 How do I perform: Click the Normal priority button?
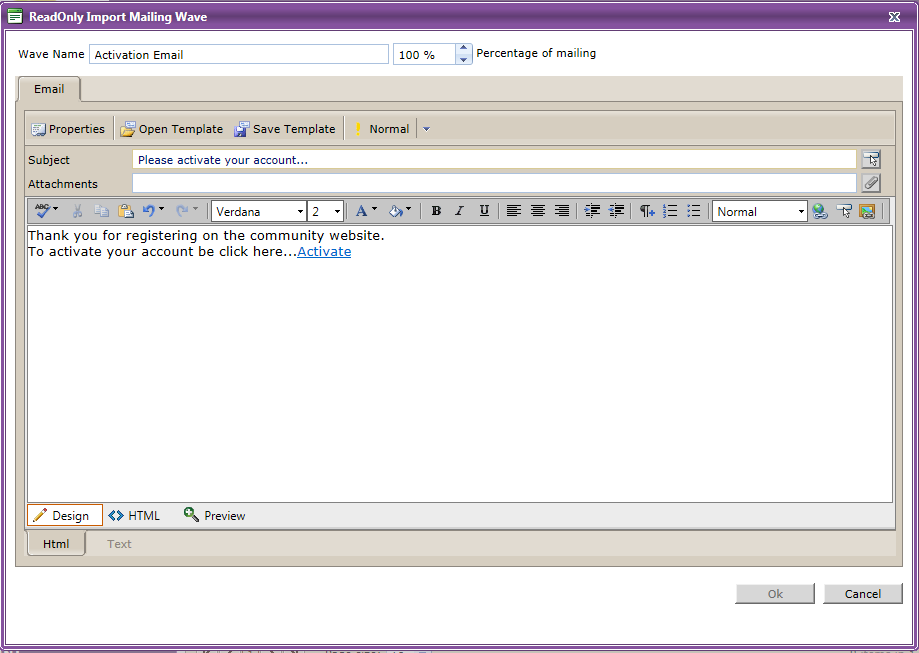[382, 129]
